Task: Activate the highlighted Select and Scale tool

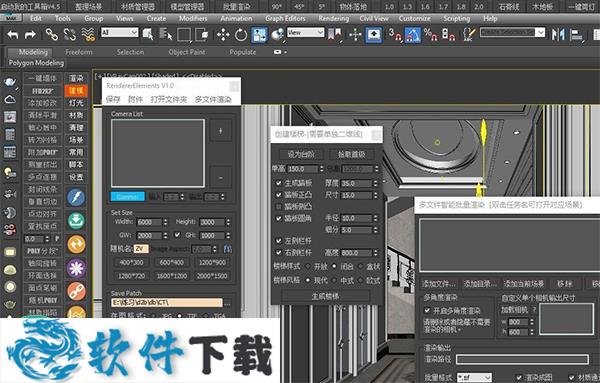Action: (x=259, y=35)
